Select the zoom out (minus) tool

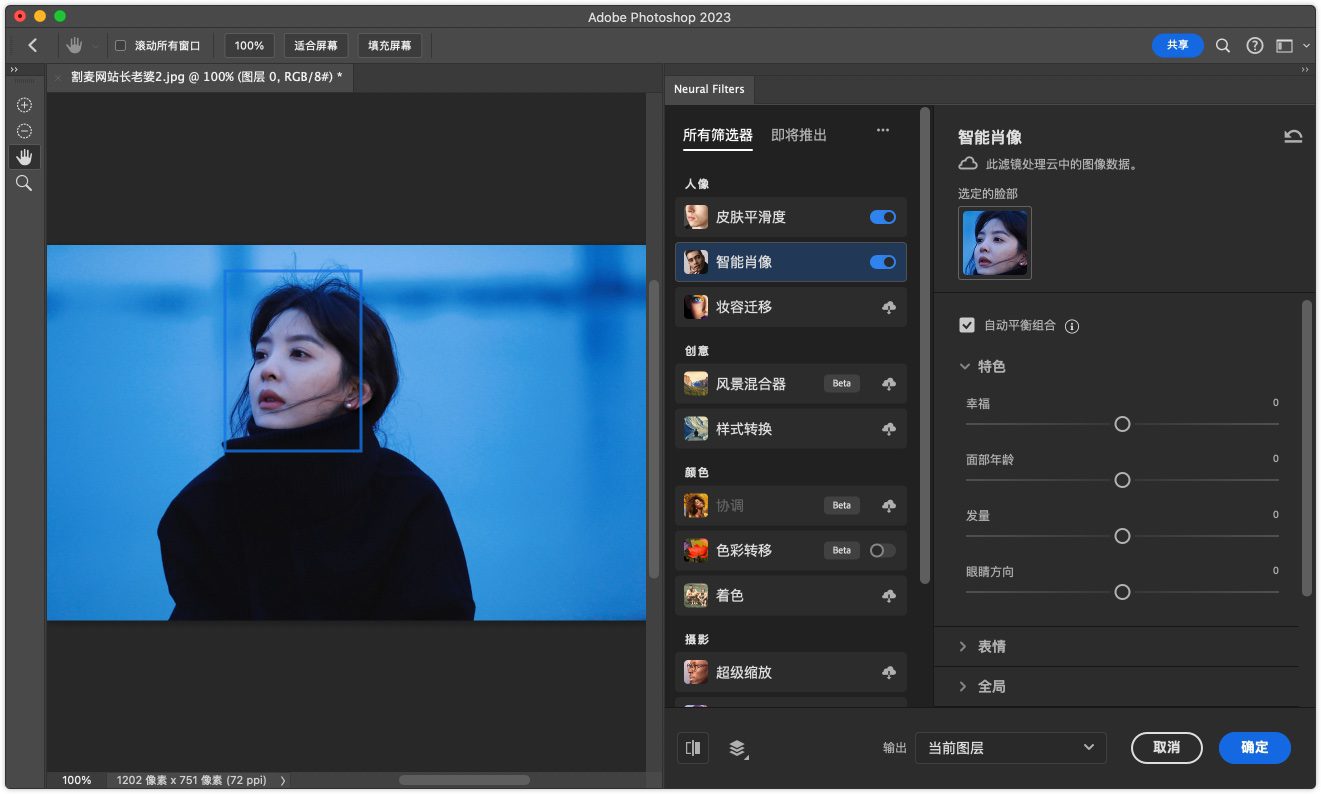click(25, 131)
